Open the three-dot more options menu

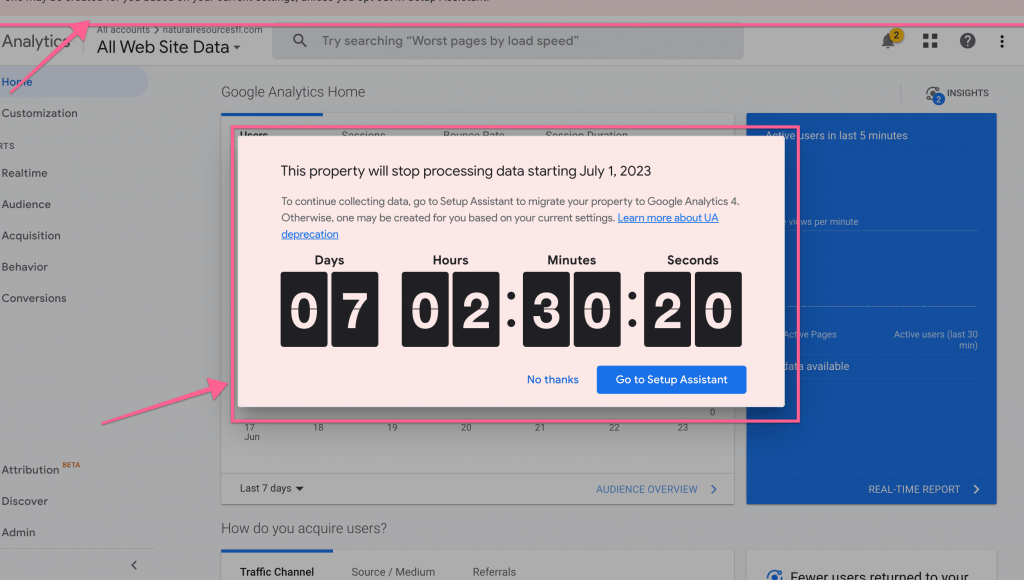pos(1002,41)
